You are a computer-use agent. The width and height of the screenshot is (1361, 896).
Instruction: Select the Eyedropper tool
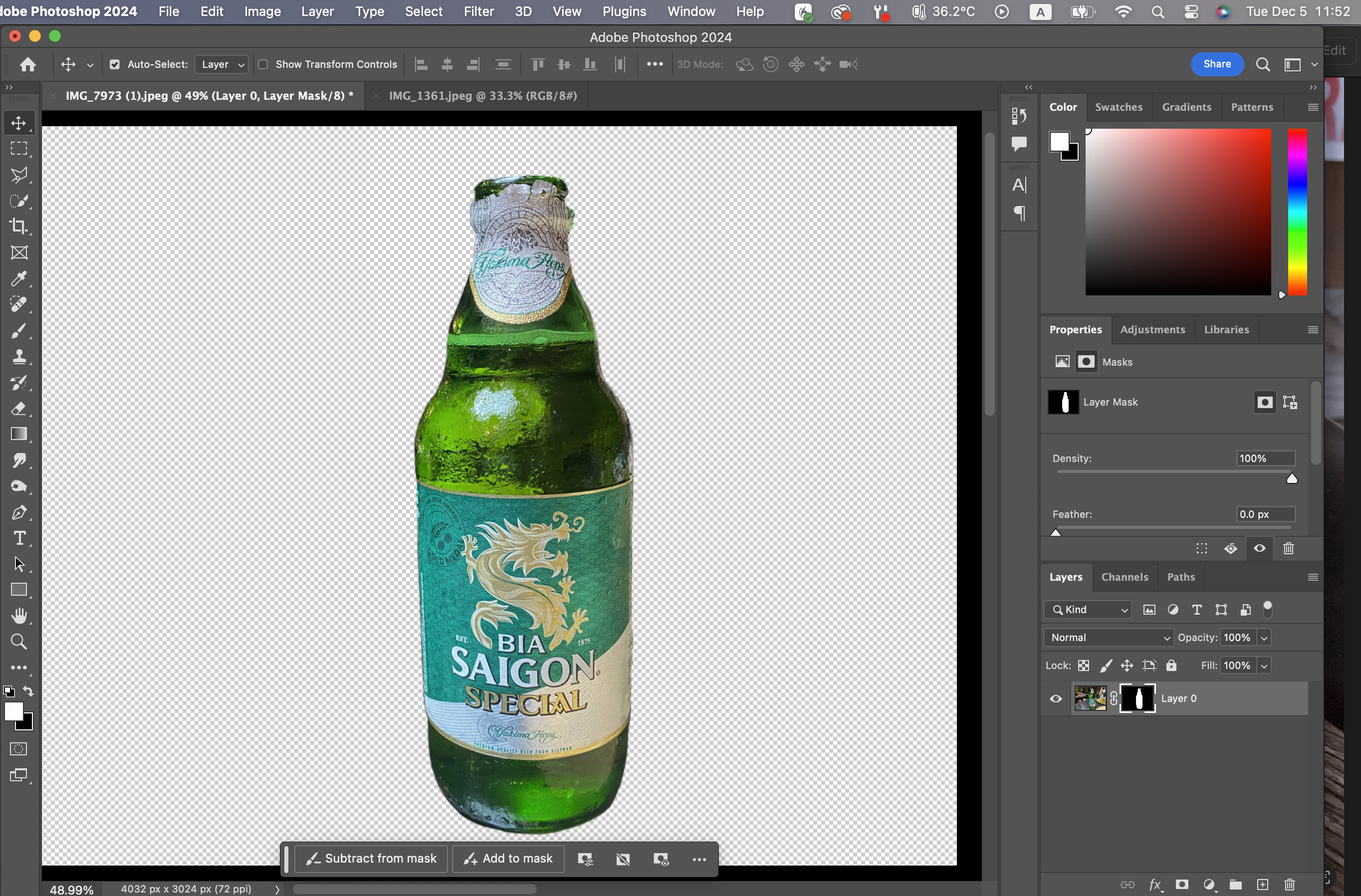[x=19, y=279]
